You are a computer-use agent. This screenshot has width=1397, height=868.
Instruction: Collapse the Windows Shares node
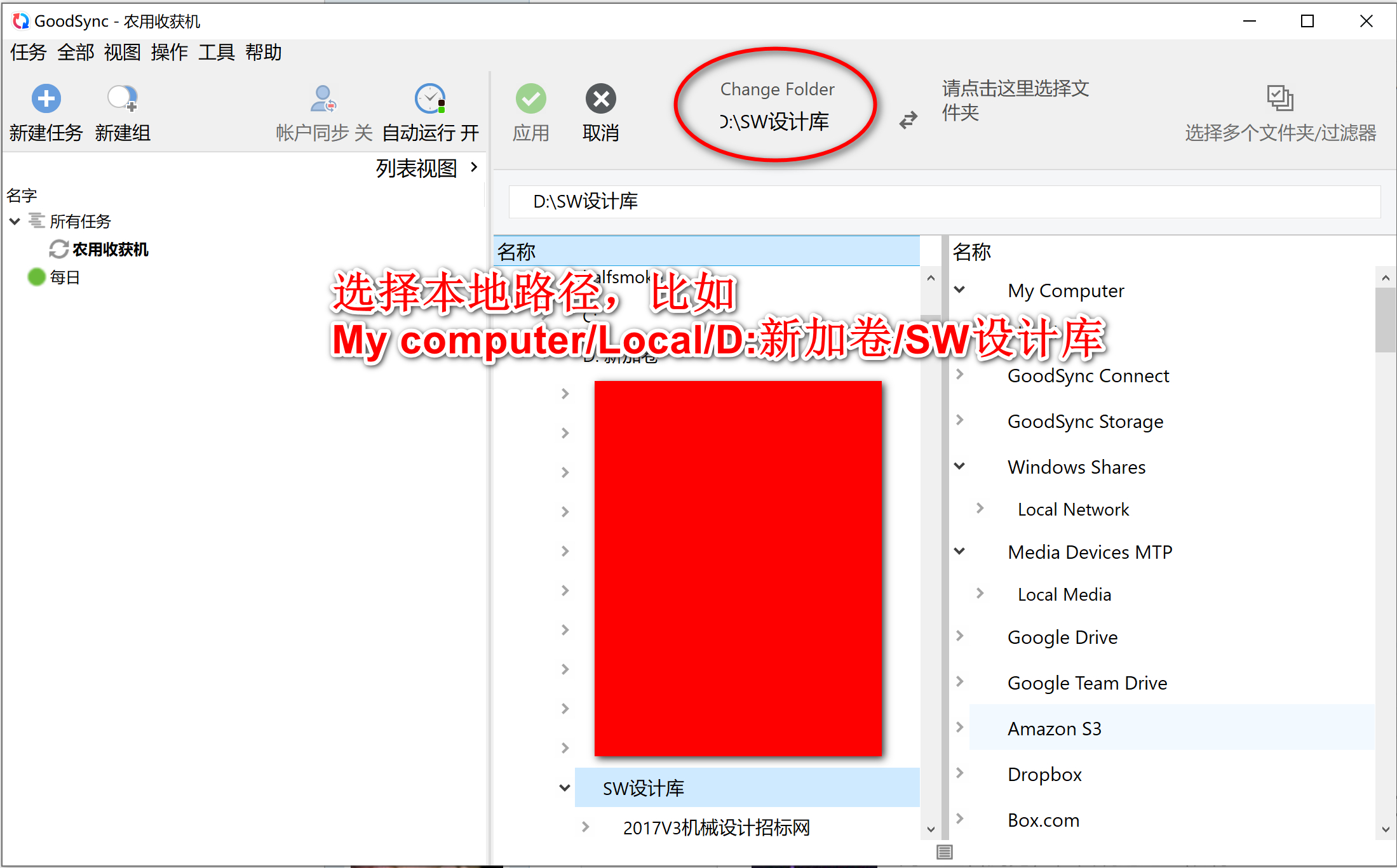point(960,466)
